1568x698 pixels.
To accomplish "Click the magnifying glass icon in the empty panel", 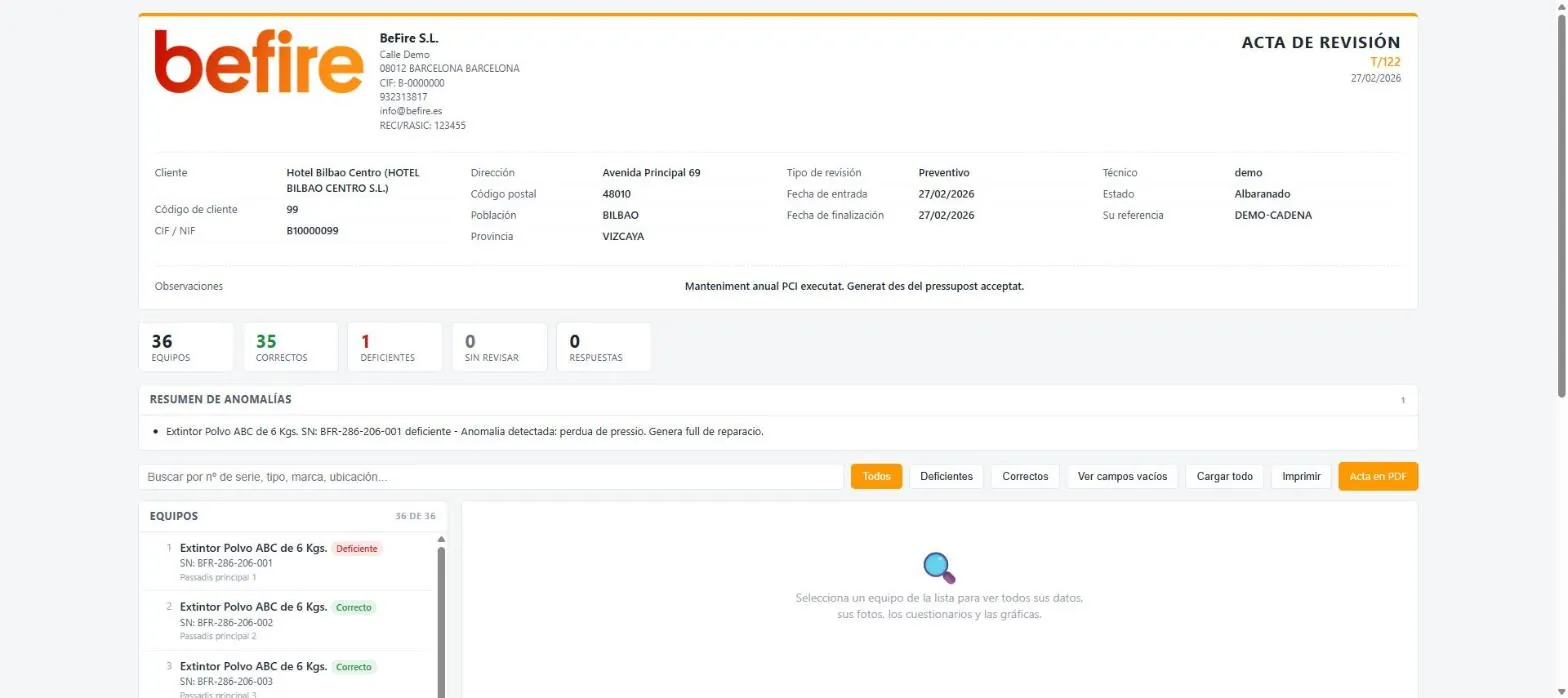I will tap(939, 568).
